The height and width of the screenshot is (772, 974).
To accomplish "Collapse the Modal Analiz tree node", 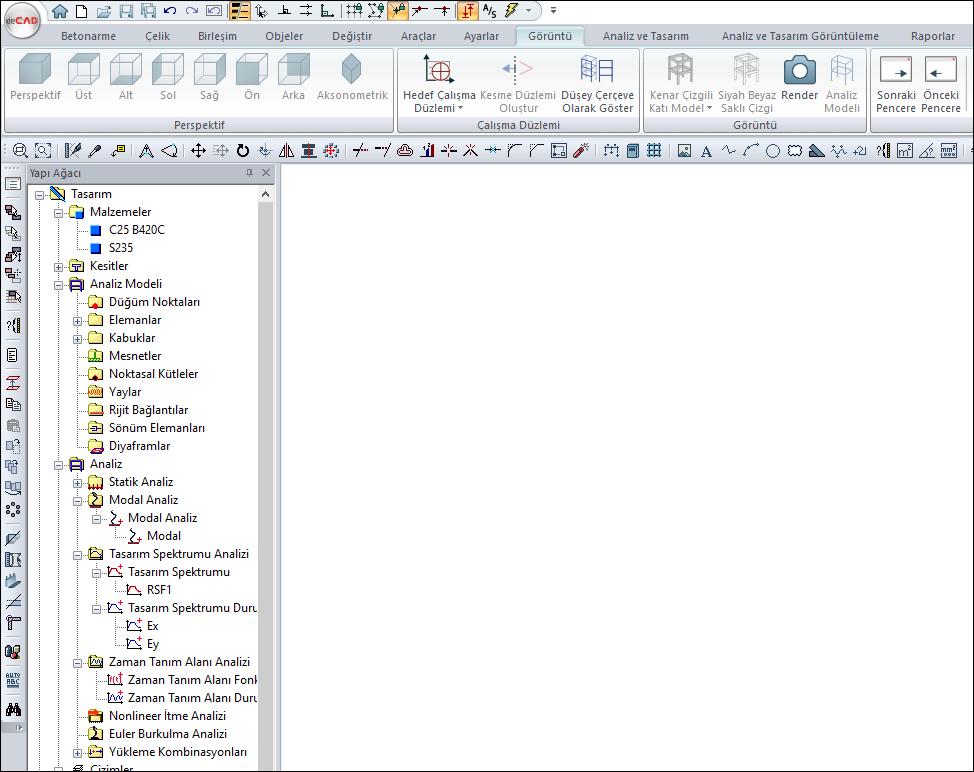I will [x=78, y=500].
